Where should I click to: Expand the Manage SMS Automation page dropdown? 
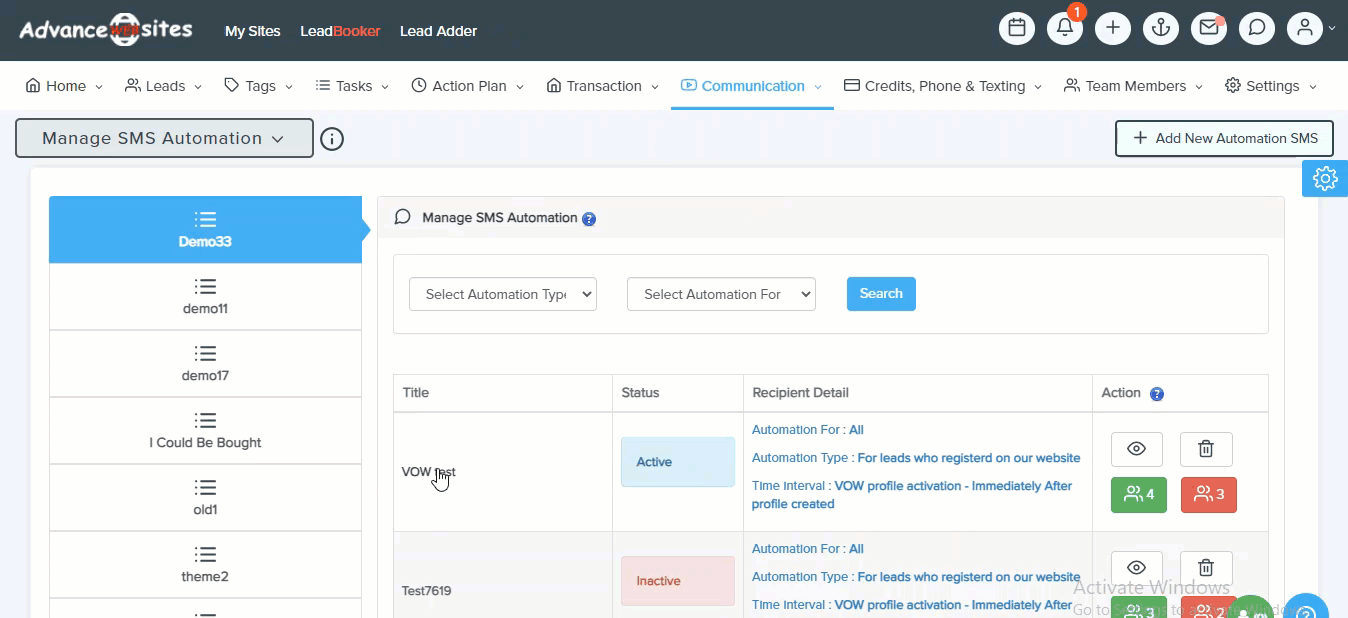point(164,139)
